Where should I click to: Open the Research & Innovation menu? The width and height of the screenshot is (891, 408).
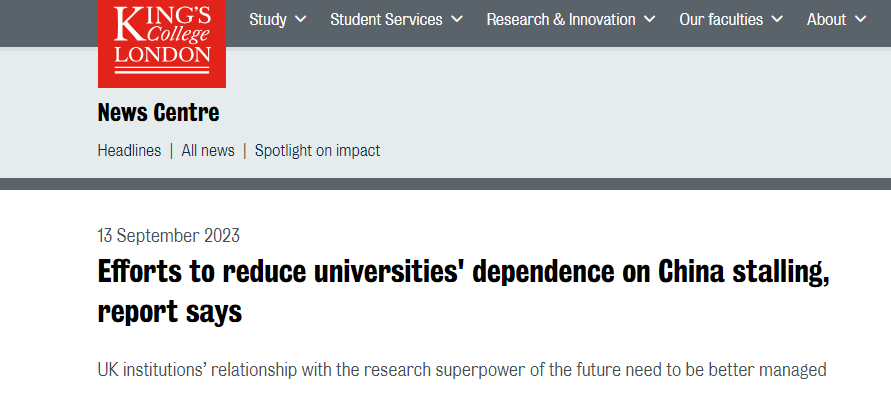[560, 20]
